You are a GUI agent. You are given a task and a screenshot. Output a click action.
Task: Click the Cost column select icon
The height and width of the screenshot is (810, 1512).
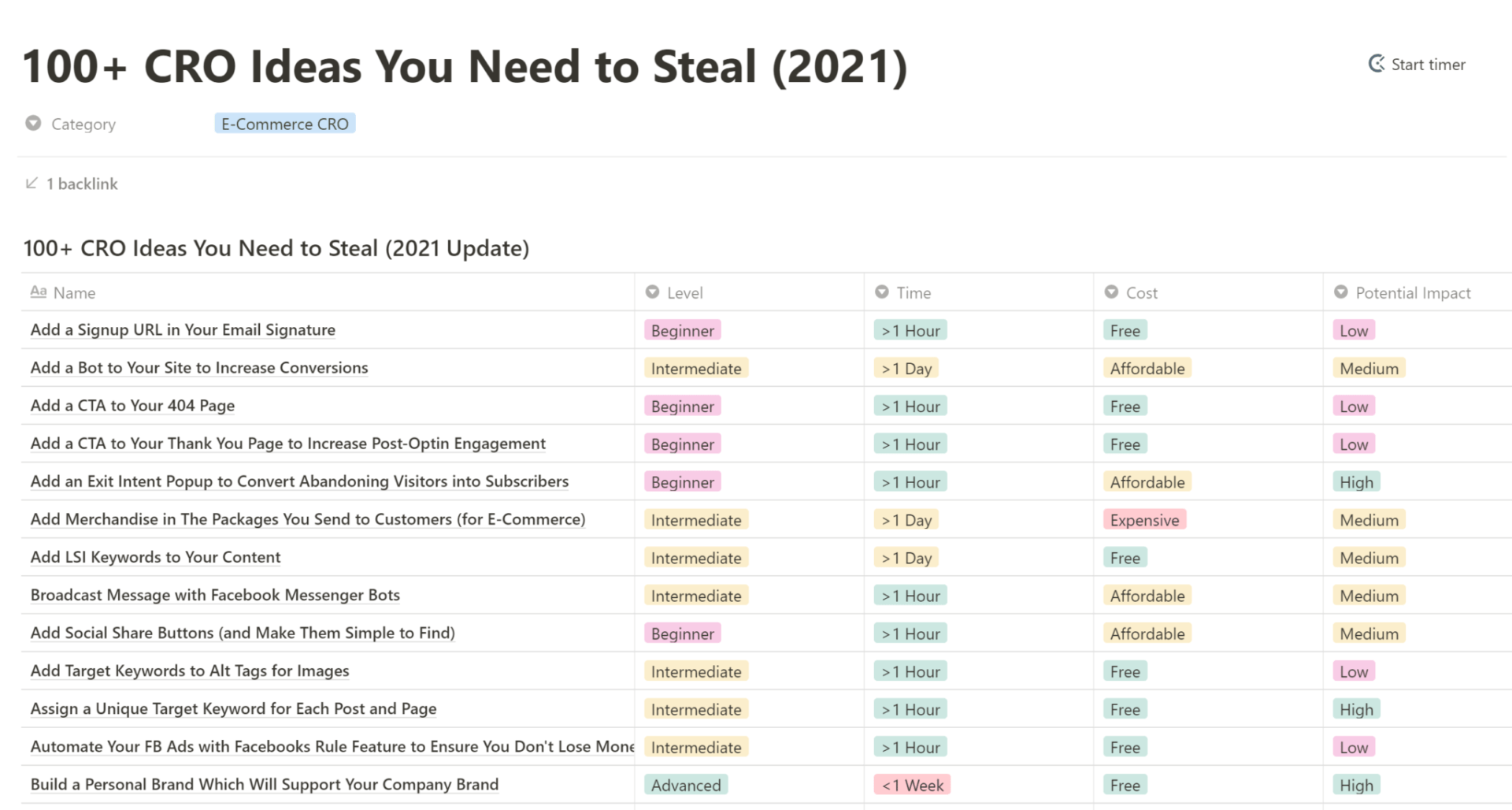[1111, 292]
